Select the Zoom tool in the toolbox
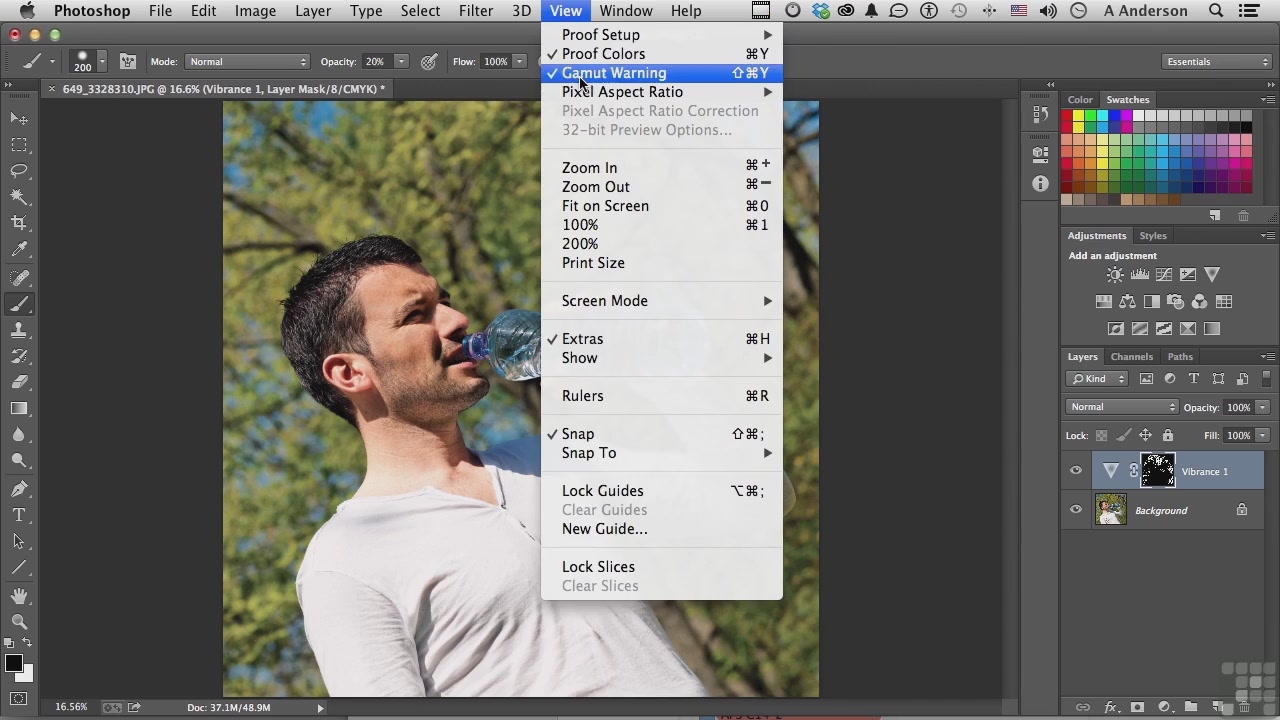 tap(19, 622)
